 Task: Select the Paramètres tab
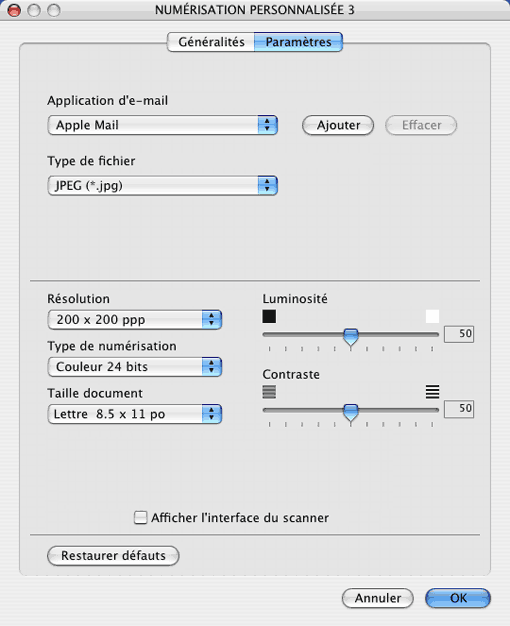[298, 42]
